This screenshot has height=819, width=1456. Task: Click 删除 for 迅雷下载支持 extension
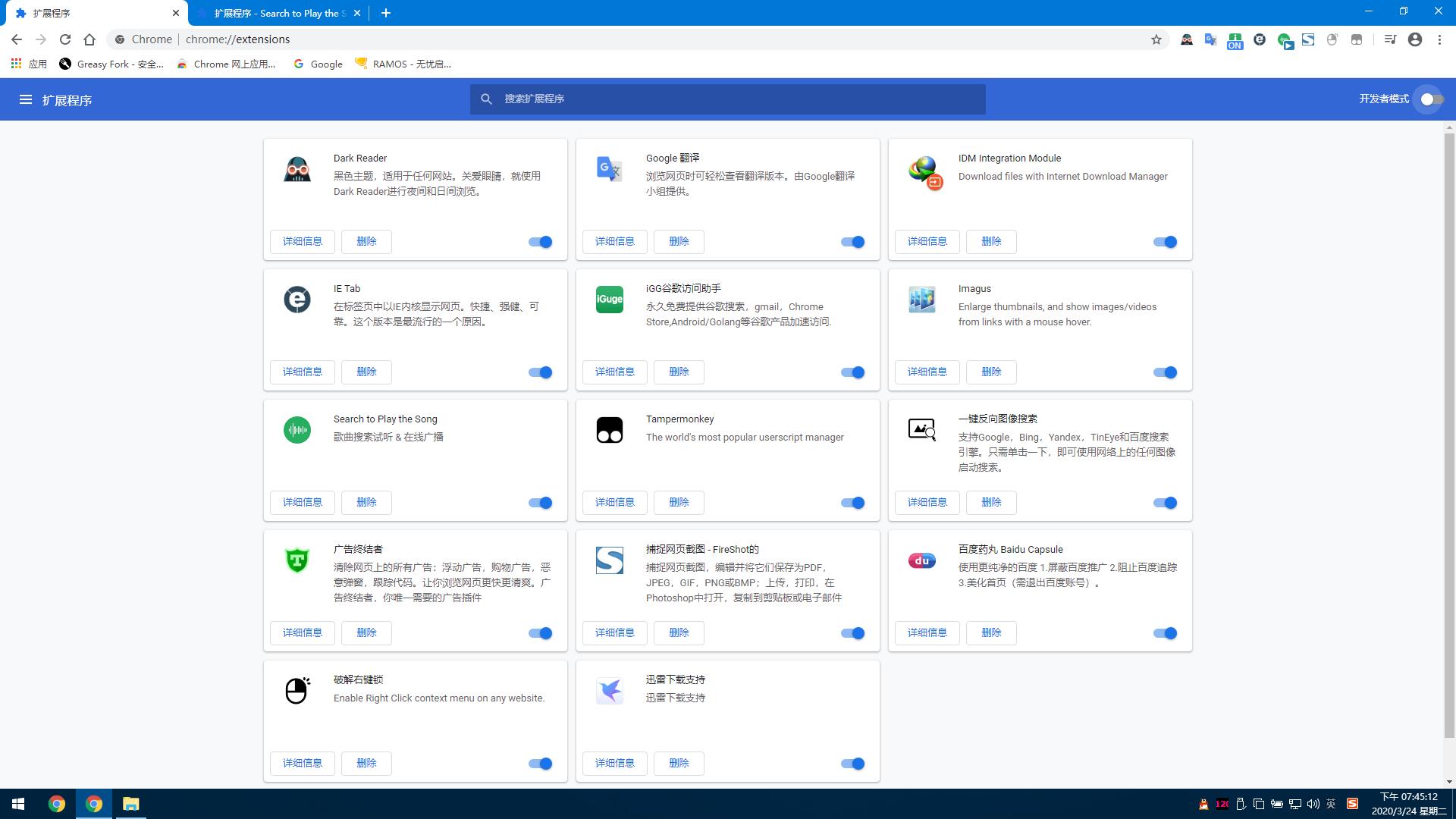pos(679,764)
